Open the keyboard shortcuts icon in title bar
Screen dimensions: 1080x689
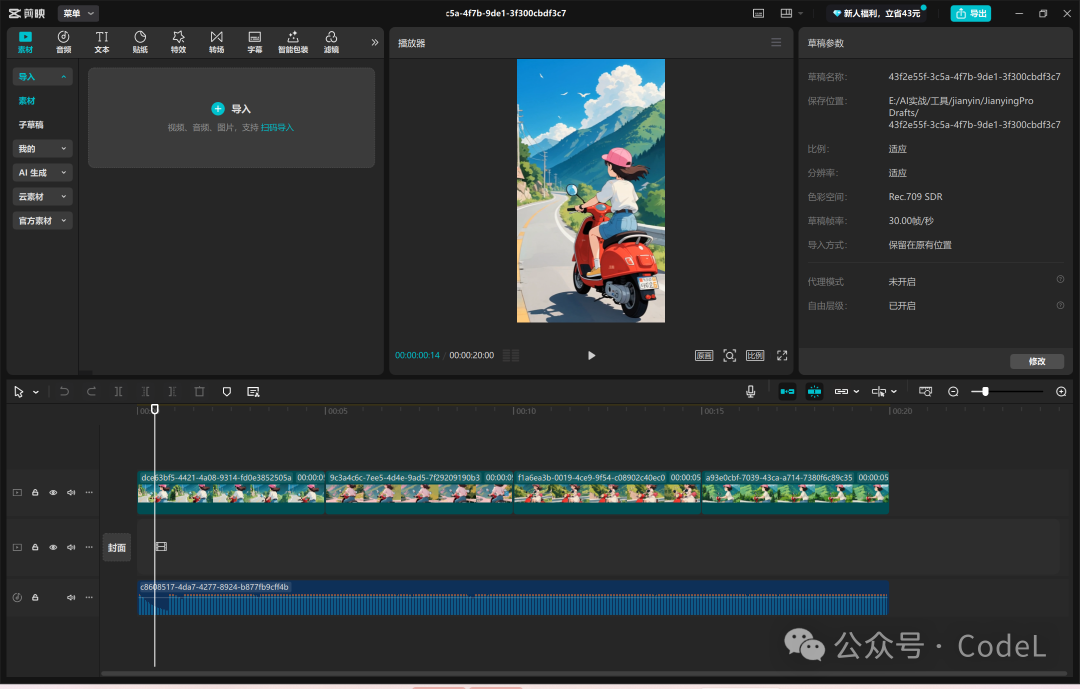[x=758, y=13]
